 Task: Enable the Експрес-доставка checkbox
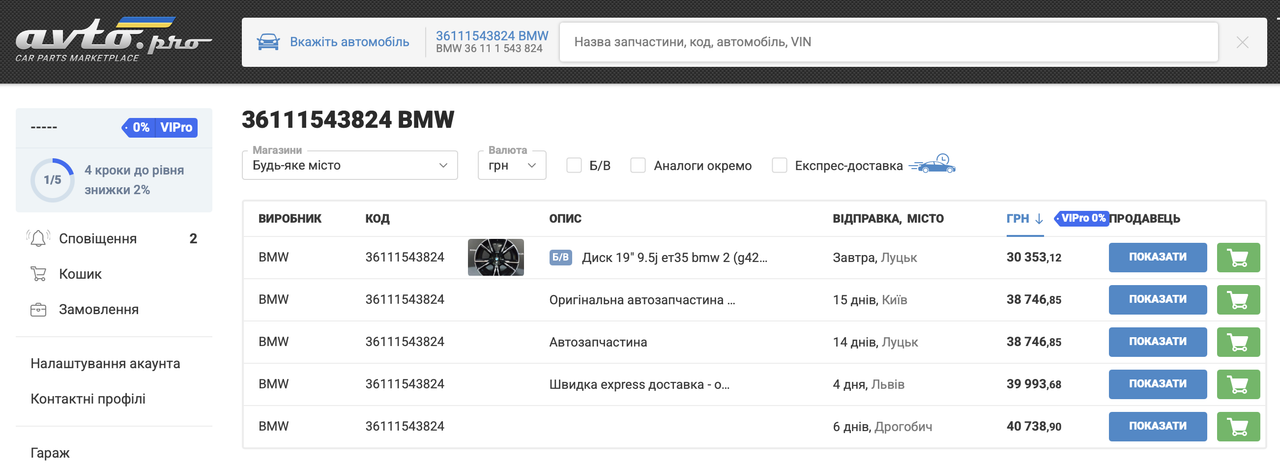[x=779, y=165]
